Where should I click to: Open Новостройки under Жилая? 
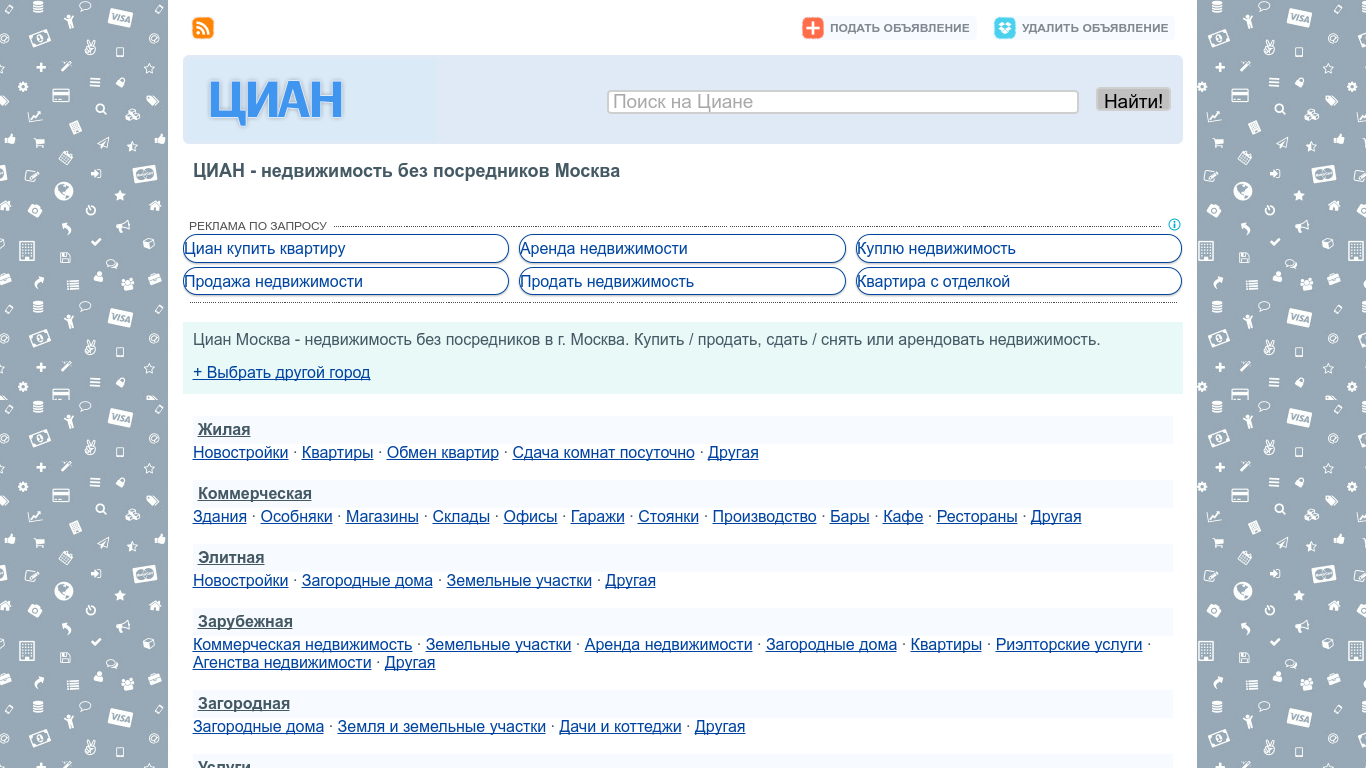[x=240, y=453]
